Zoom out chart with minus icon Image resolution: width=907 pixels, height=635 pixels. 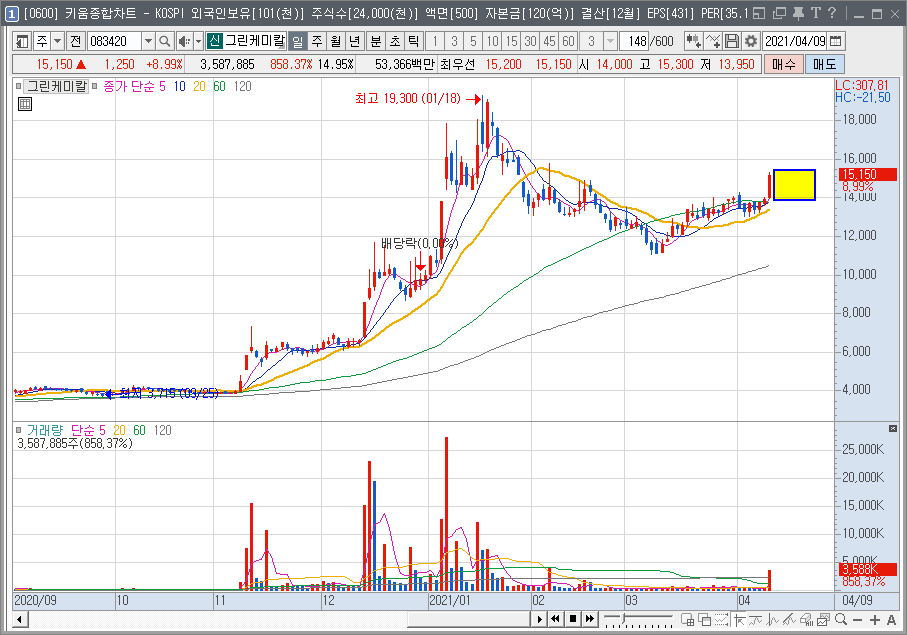pyautogui.click(x=857, y=619)
